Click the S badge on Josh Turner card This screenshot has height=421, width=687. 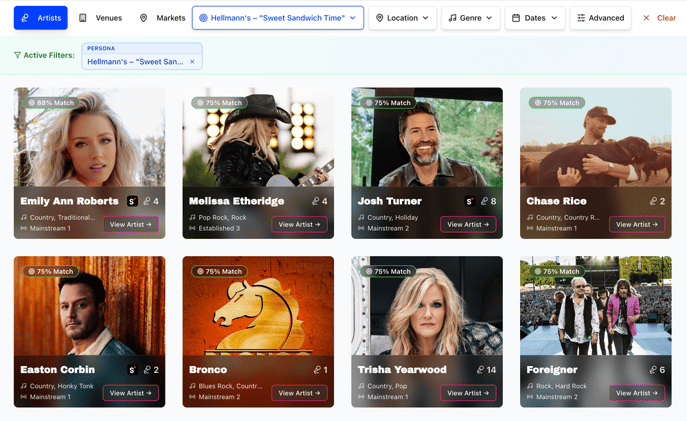(470, 201)
